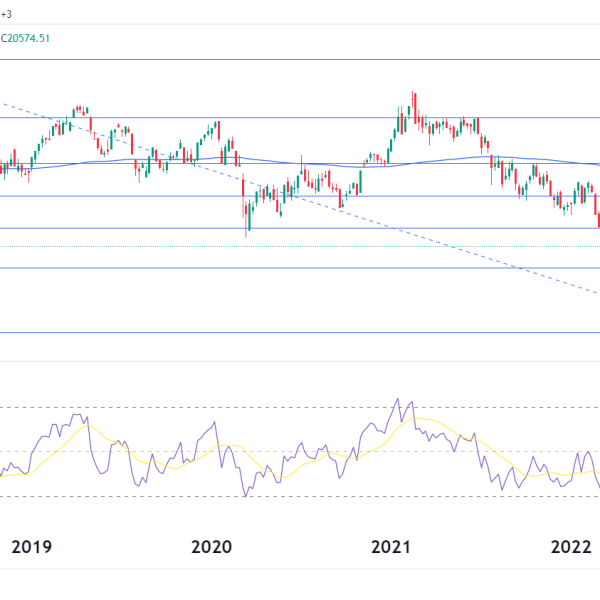Image resolution: width=600 pixels, height=600 pixels.
Task: Select the topmost horizontal line on chart
Action: (300, 60)
